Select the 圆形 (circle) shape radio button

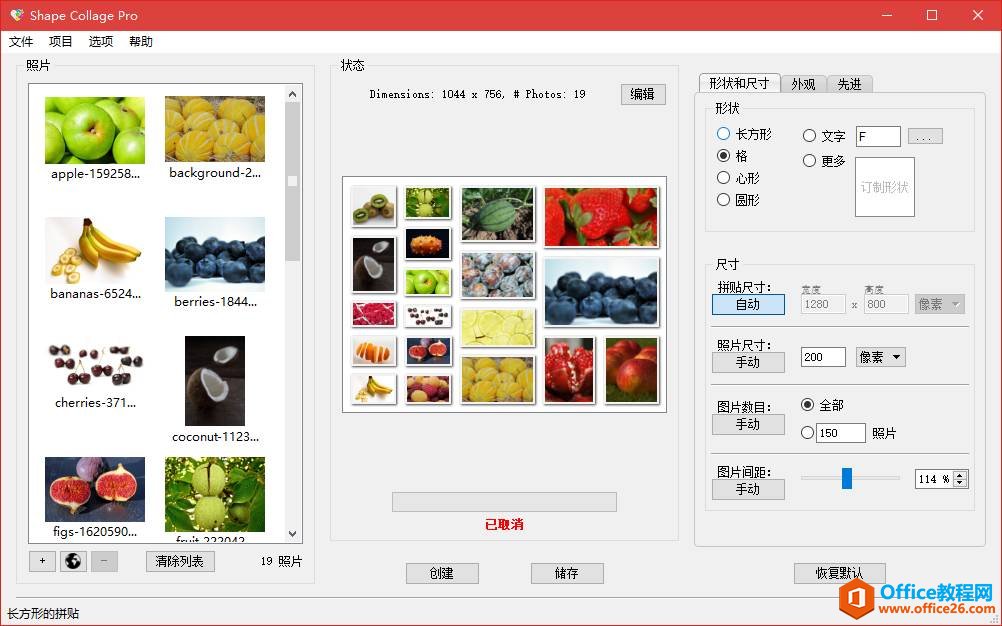pyautogui.click(x=722, y=199)
